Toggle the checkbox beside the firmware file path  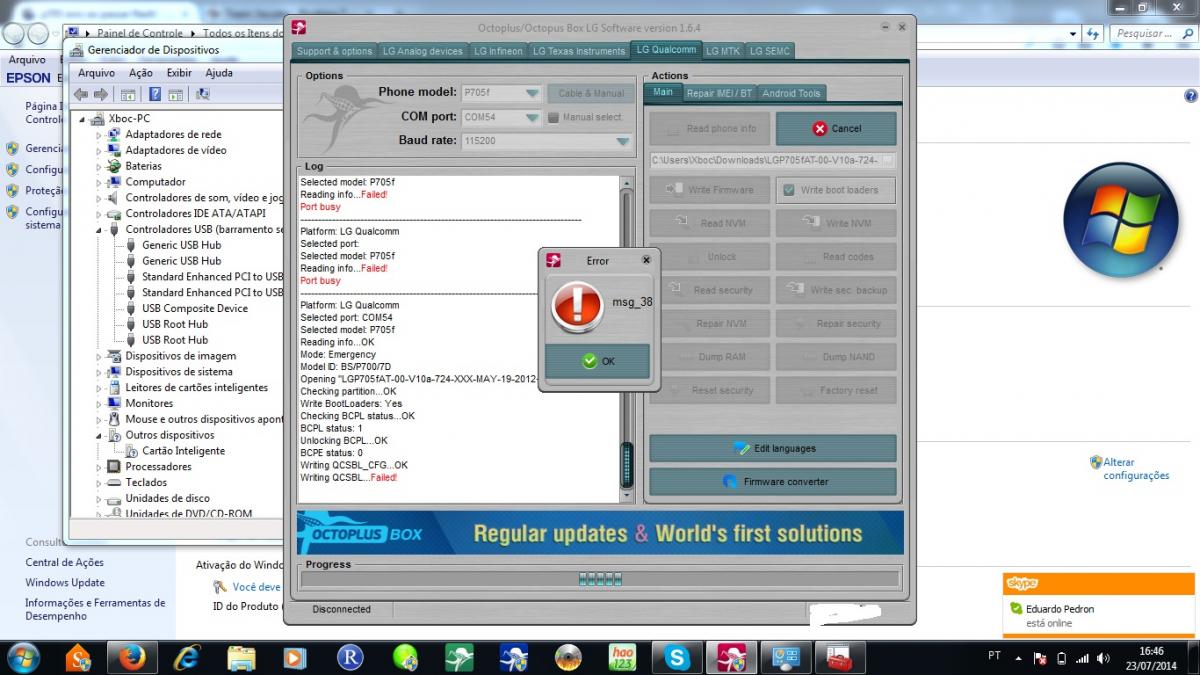click(x=887, y=160)
